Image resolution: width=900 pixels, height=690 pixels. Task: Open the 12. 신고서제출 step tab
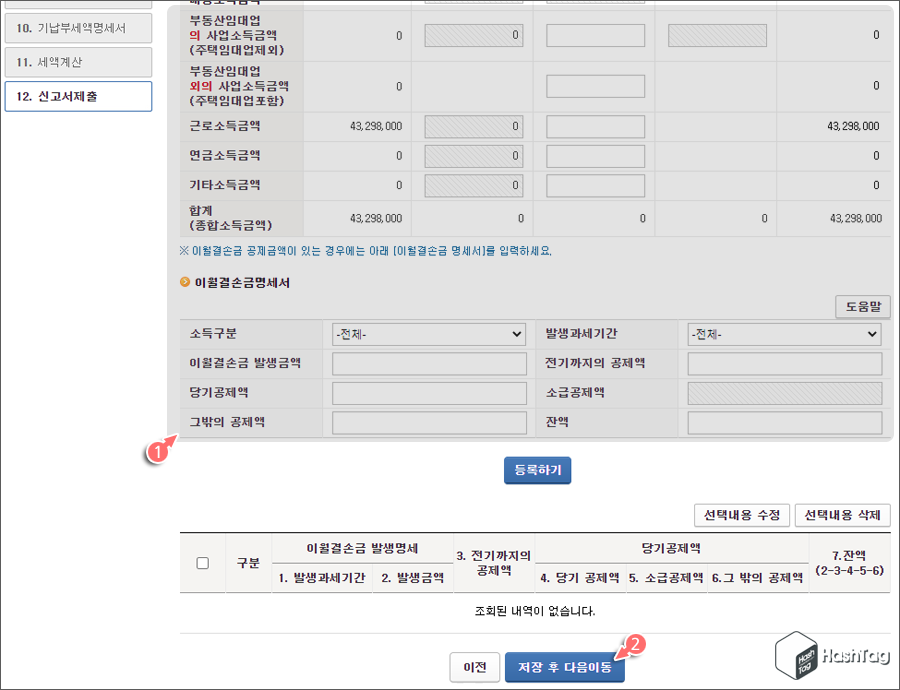pos(78,97)
